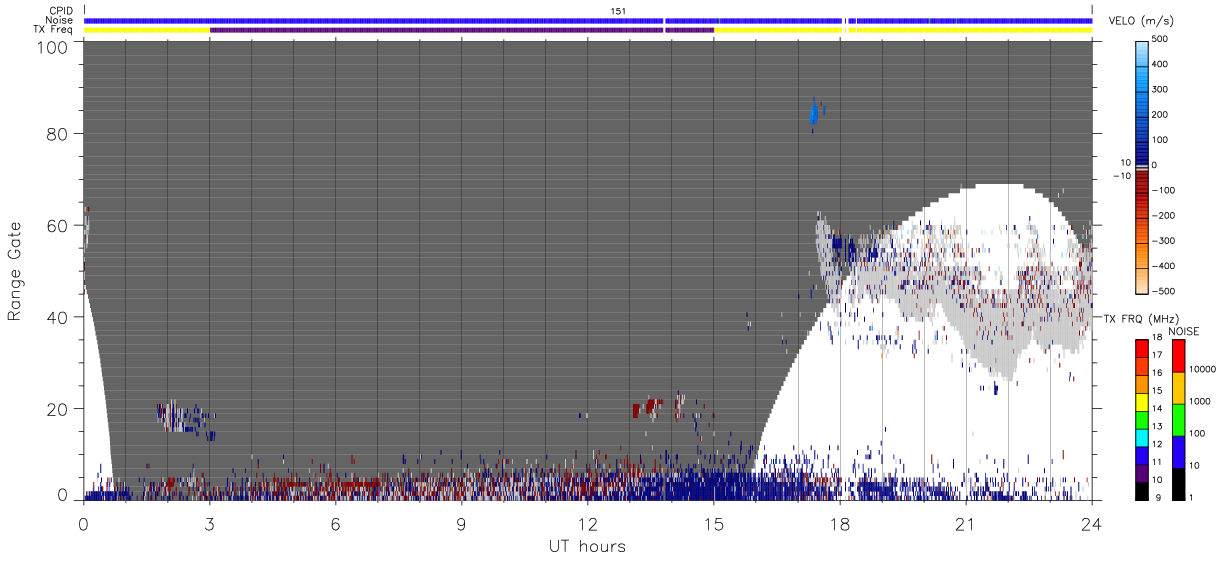Image resolution: width=1228 pixels, height=567 pixels.
Task: Click the TX Freq row label
Action: 53,30
